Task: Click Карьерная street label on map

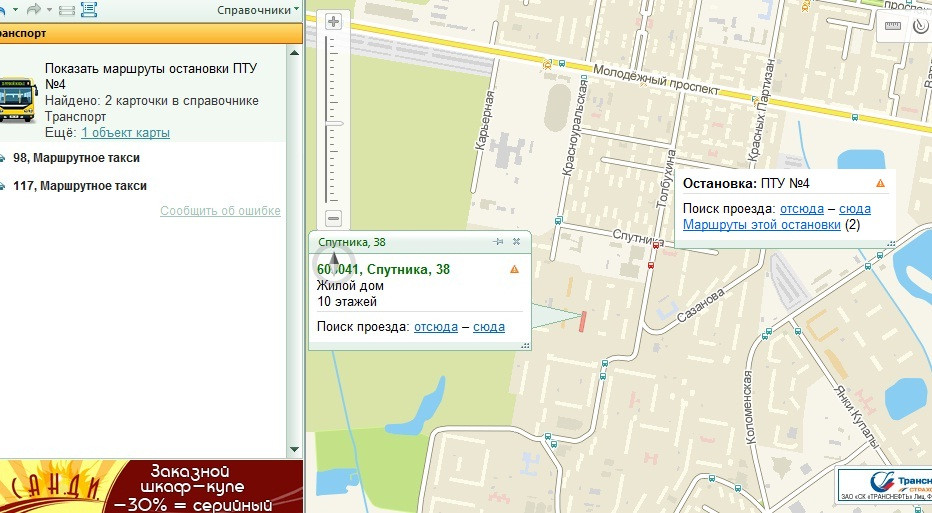Action: pos(484,120)
